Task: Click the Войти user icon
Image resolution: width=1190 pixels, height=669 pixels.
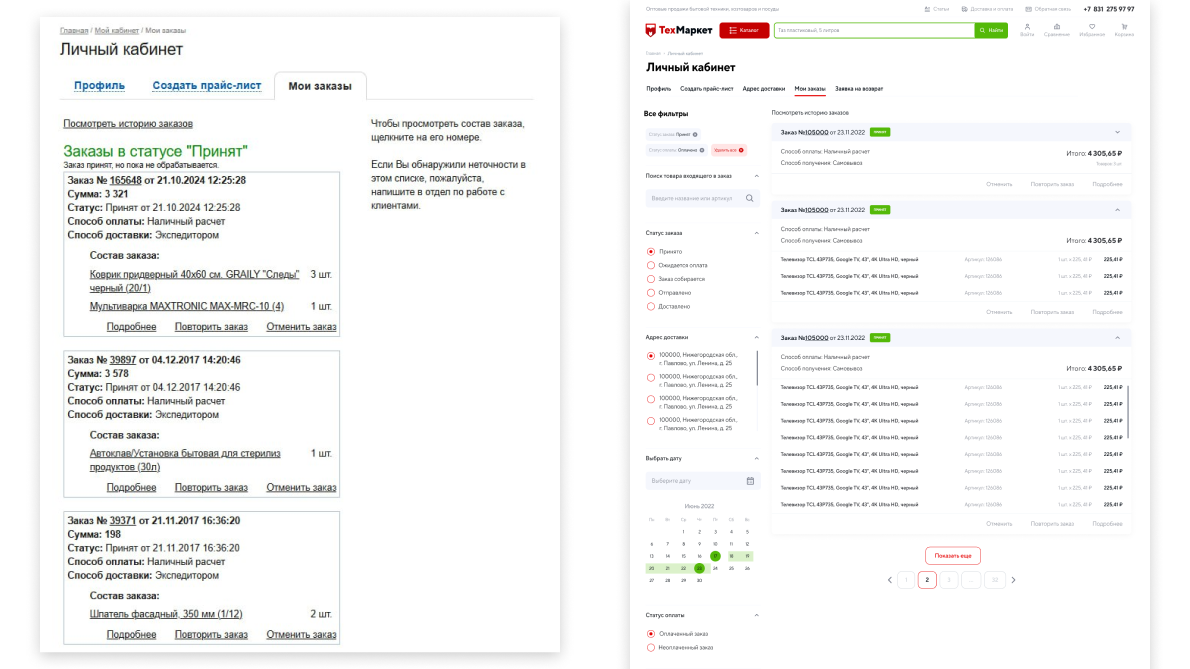Action: pos(1027,27)
